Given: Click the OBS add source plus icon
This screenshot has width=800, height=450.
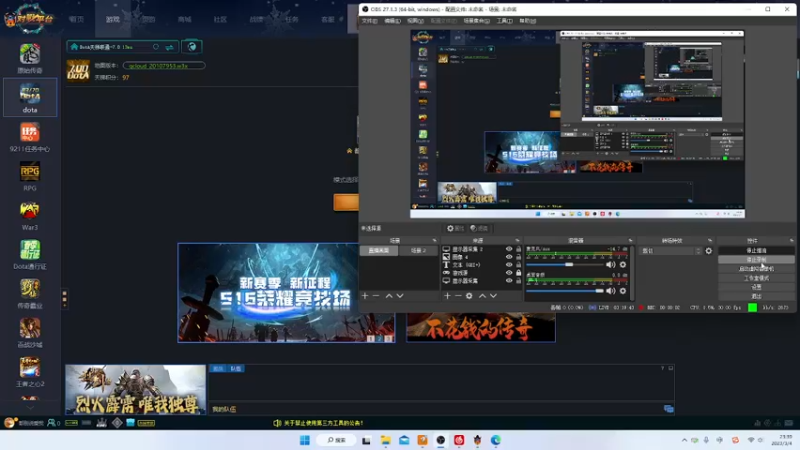Looking at the screenshot, I should click(447, 295).
